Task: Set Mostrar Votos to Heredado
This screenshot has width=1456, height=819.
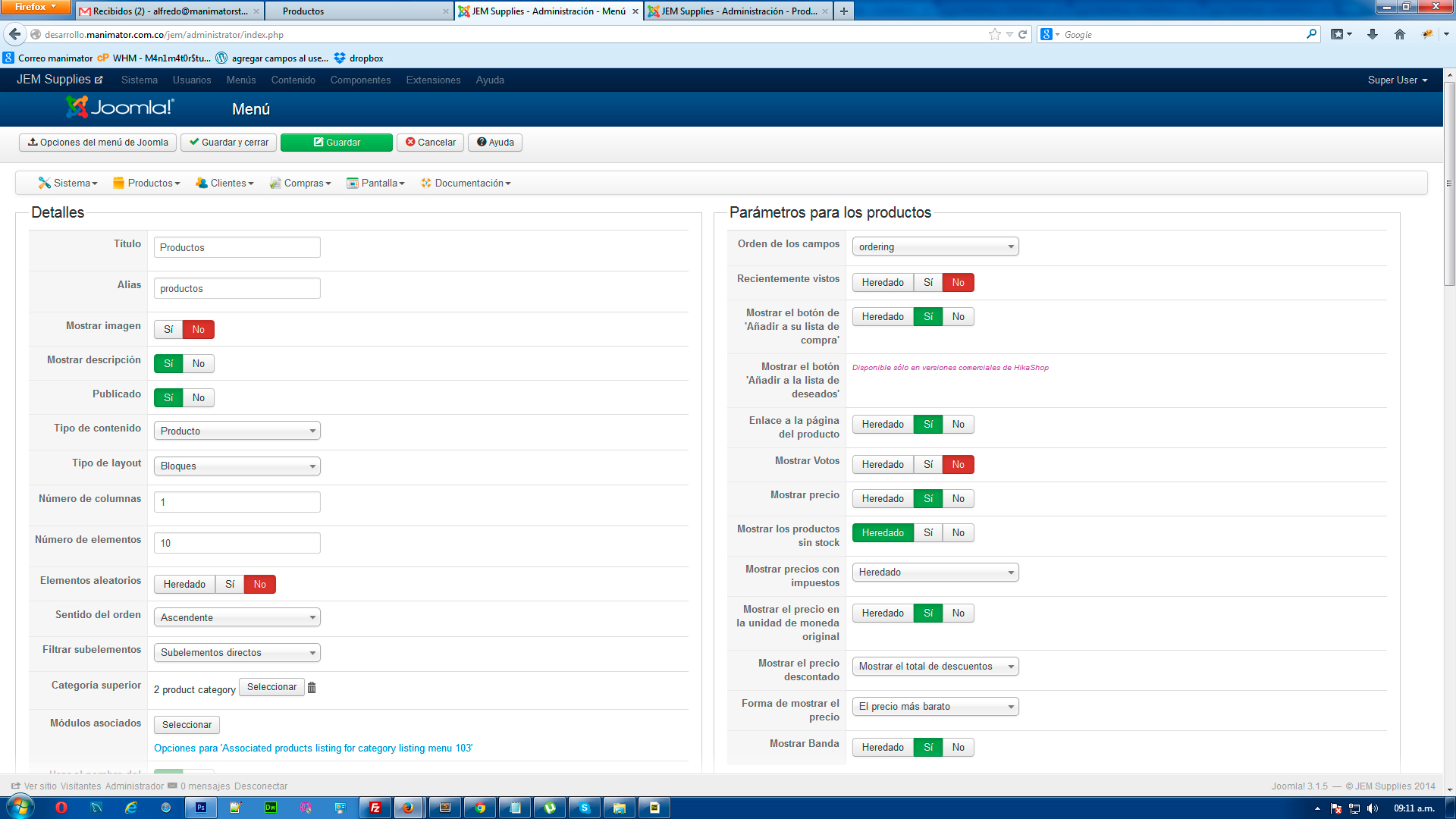Action: click(882, 464)
